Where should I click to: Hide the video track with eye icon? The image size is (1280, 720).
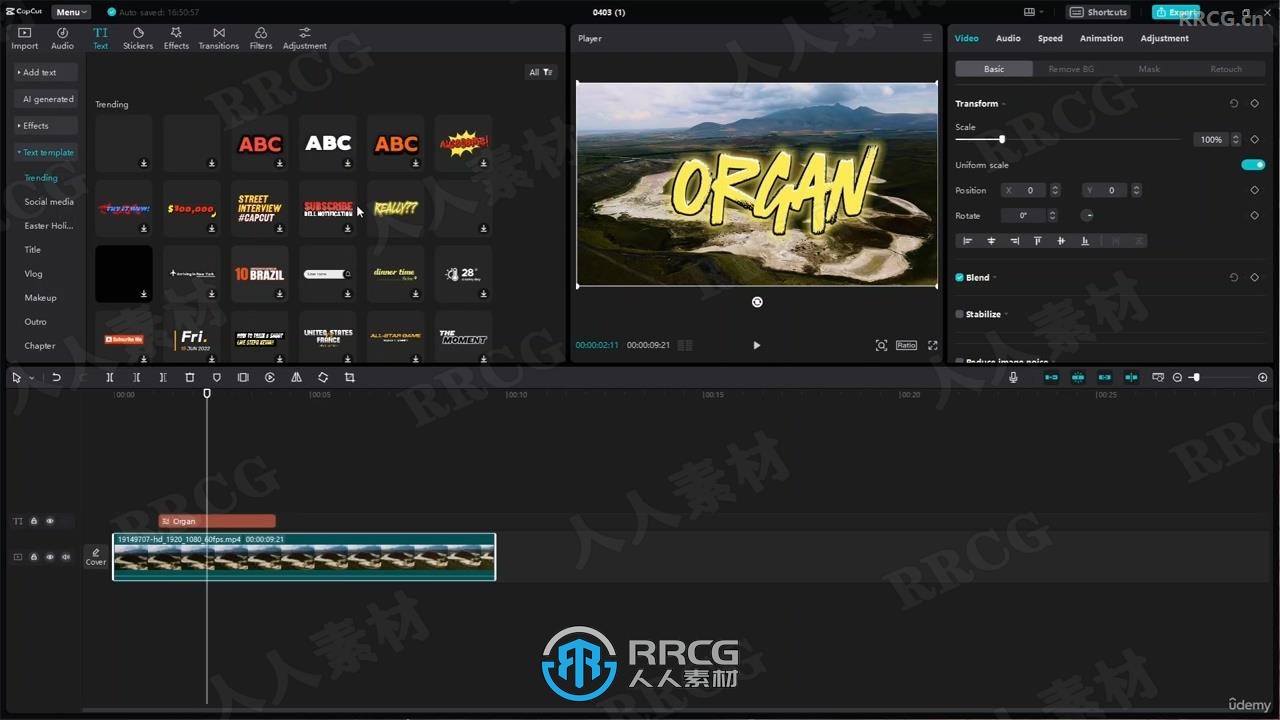[x=50, y=557]
